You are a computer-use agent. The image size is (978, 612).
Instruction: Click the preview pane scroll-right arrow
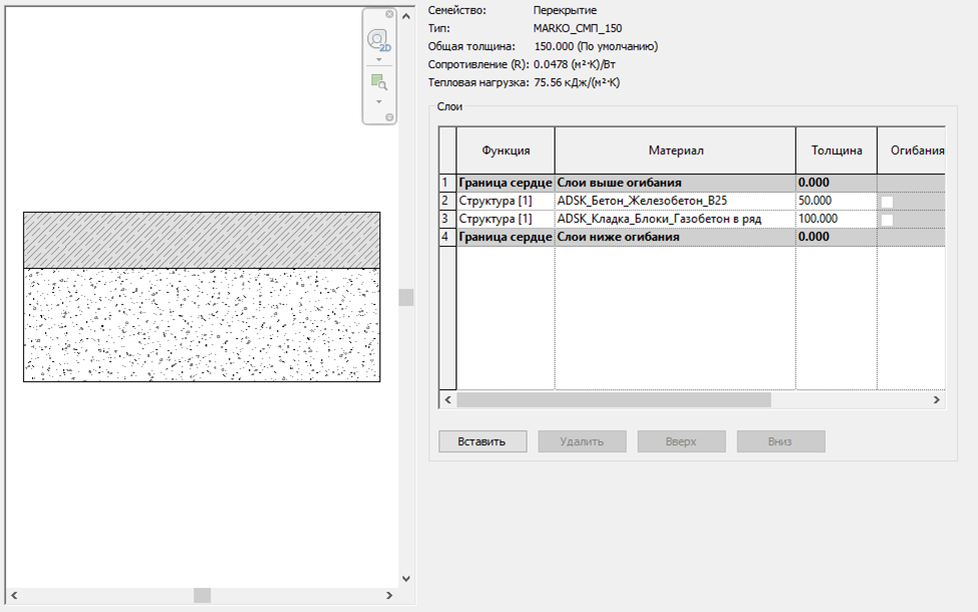(389, 596)
